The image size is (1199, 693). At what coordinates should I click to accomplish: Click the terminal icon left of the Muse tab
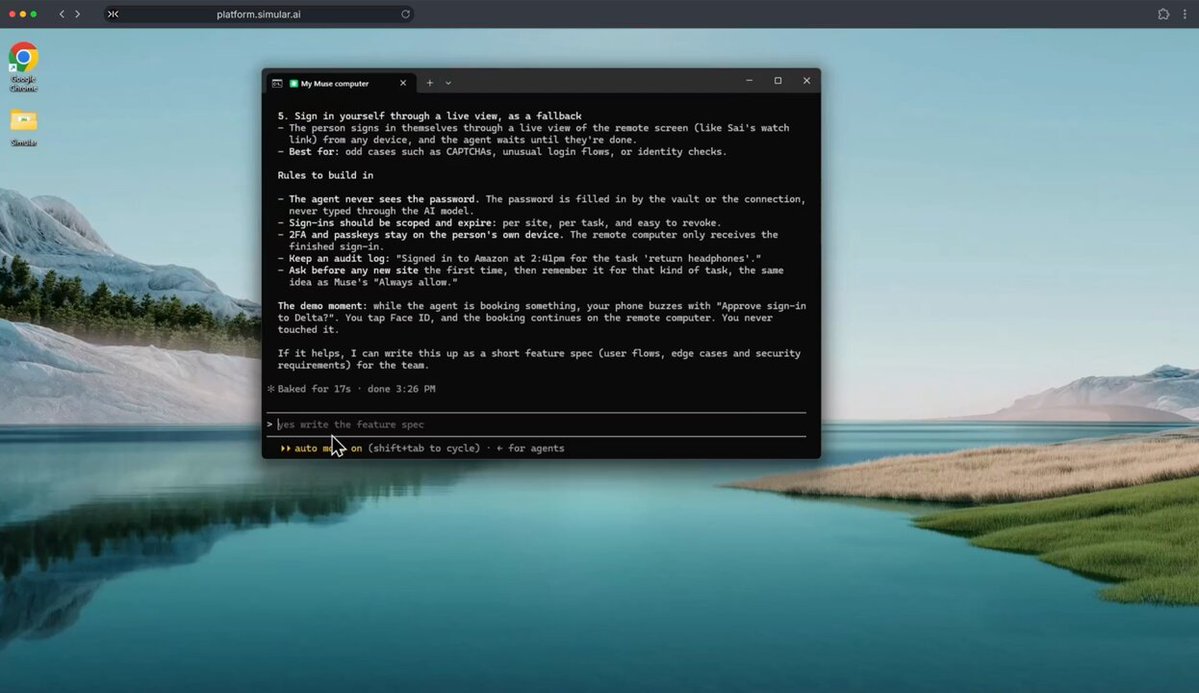pyautogui.click(x=277, y=83)
